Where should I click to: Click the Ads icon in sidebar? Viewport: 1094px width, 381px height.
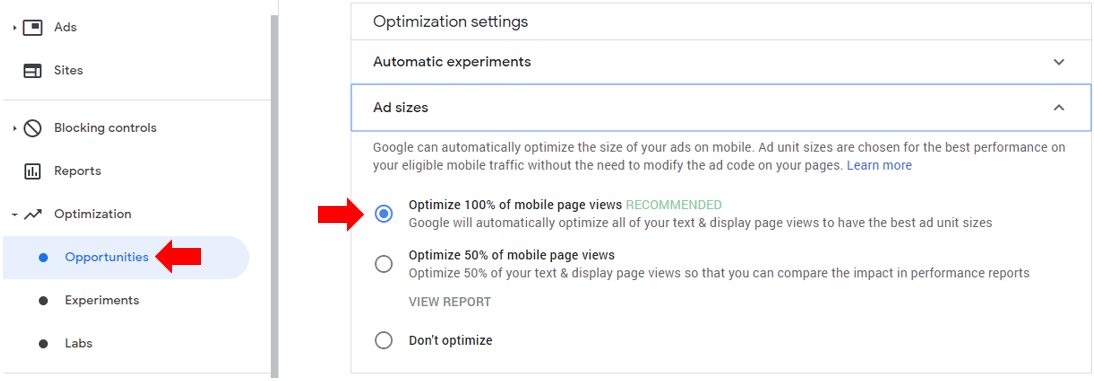click(x=33, y=28)
